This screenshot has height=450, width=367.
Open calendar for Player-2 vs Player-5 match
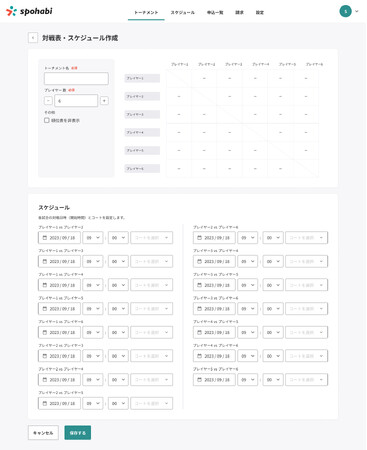(x=59, y=403)
